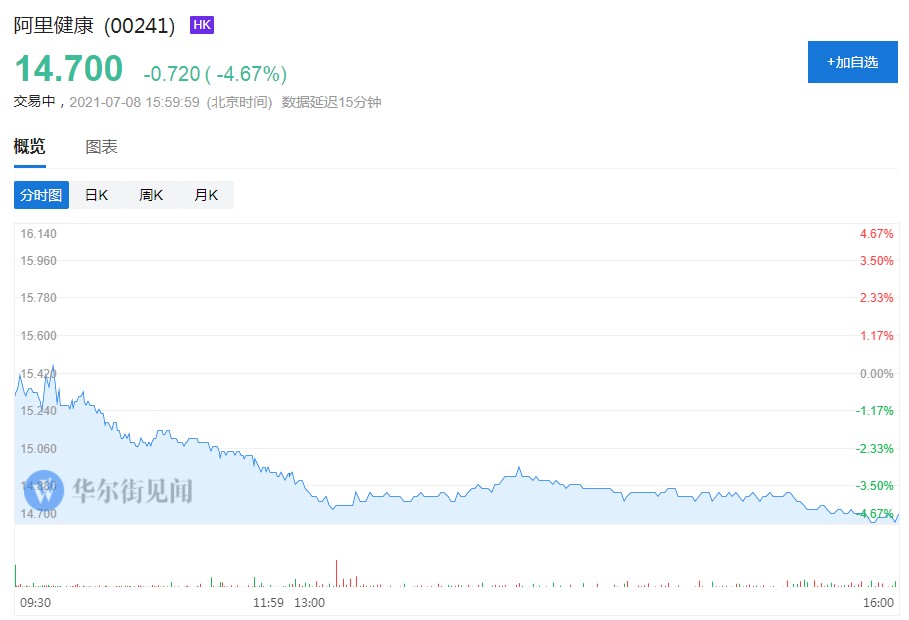Switch to the 概览 tab
Screen dimensions: 909x620
click(30, 147)
